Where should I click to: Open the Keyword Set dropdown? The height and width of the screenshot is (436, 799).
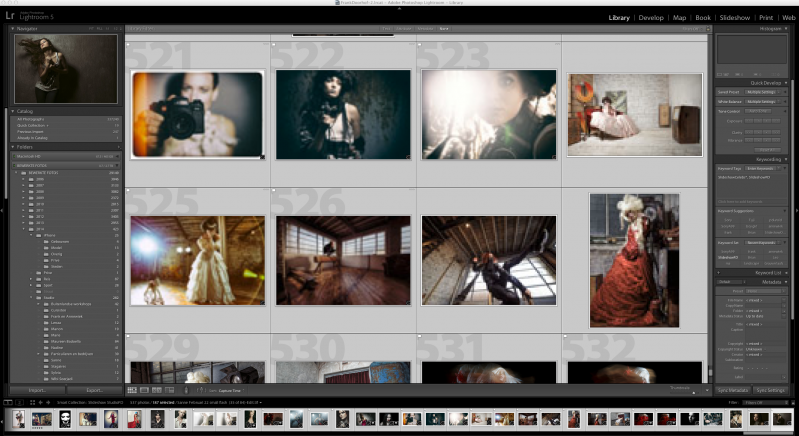(764, 242)
